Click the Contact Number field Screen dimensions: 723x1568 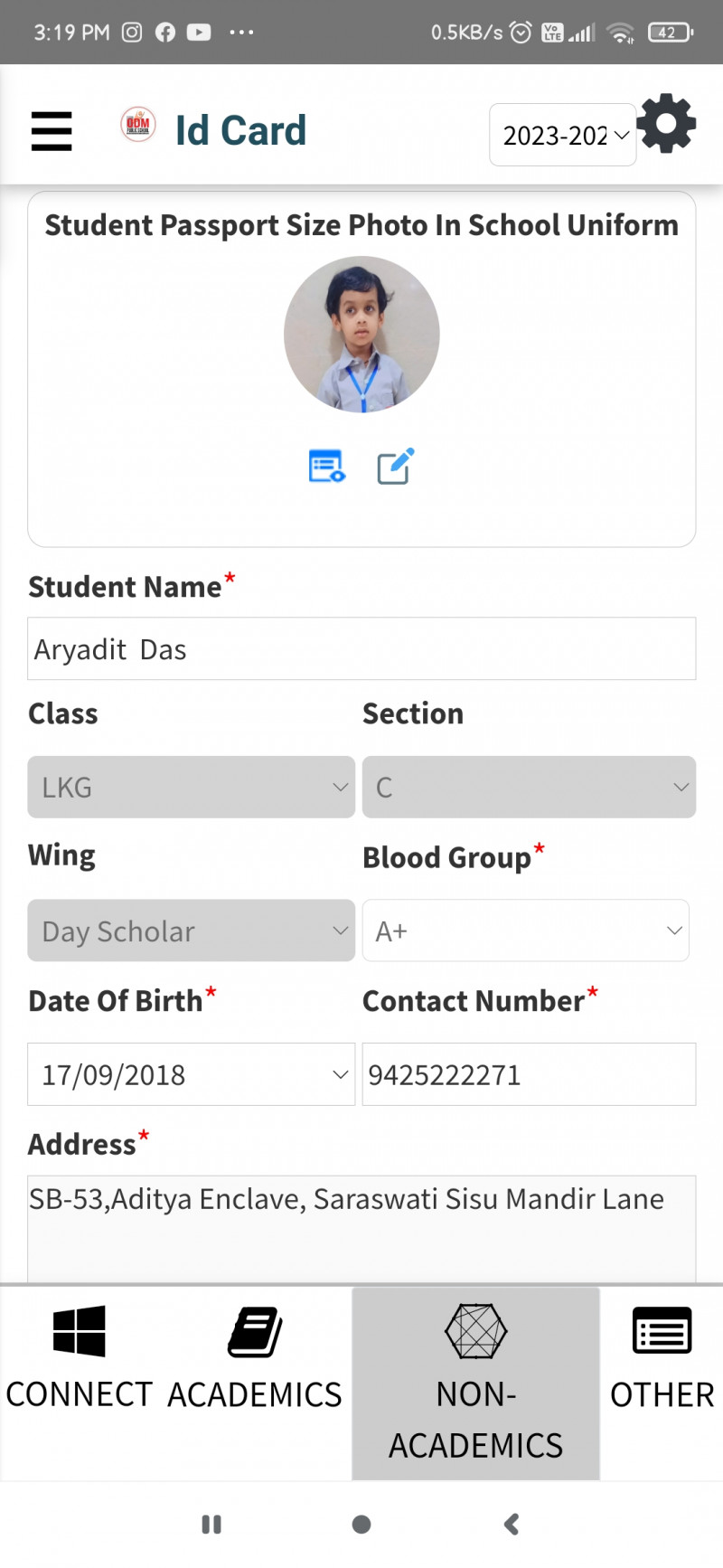(529, 1074)
